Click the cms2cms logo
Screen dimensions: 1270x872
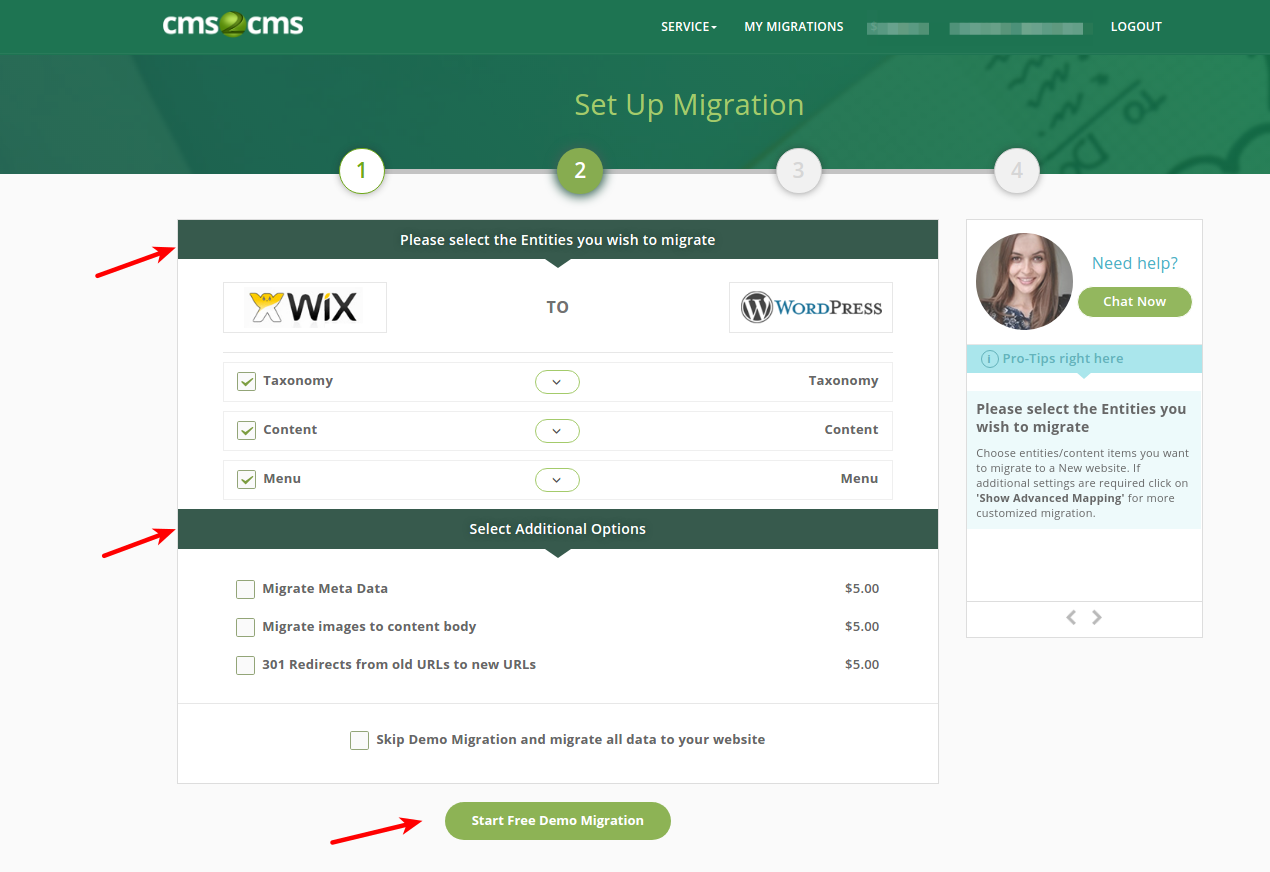pyautogui.click(x=233, y=25)
